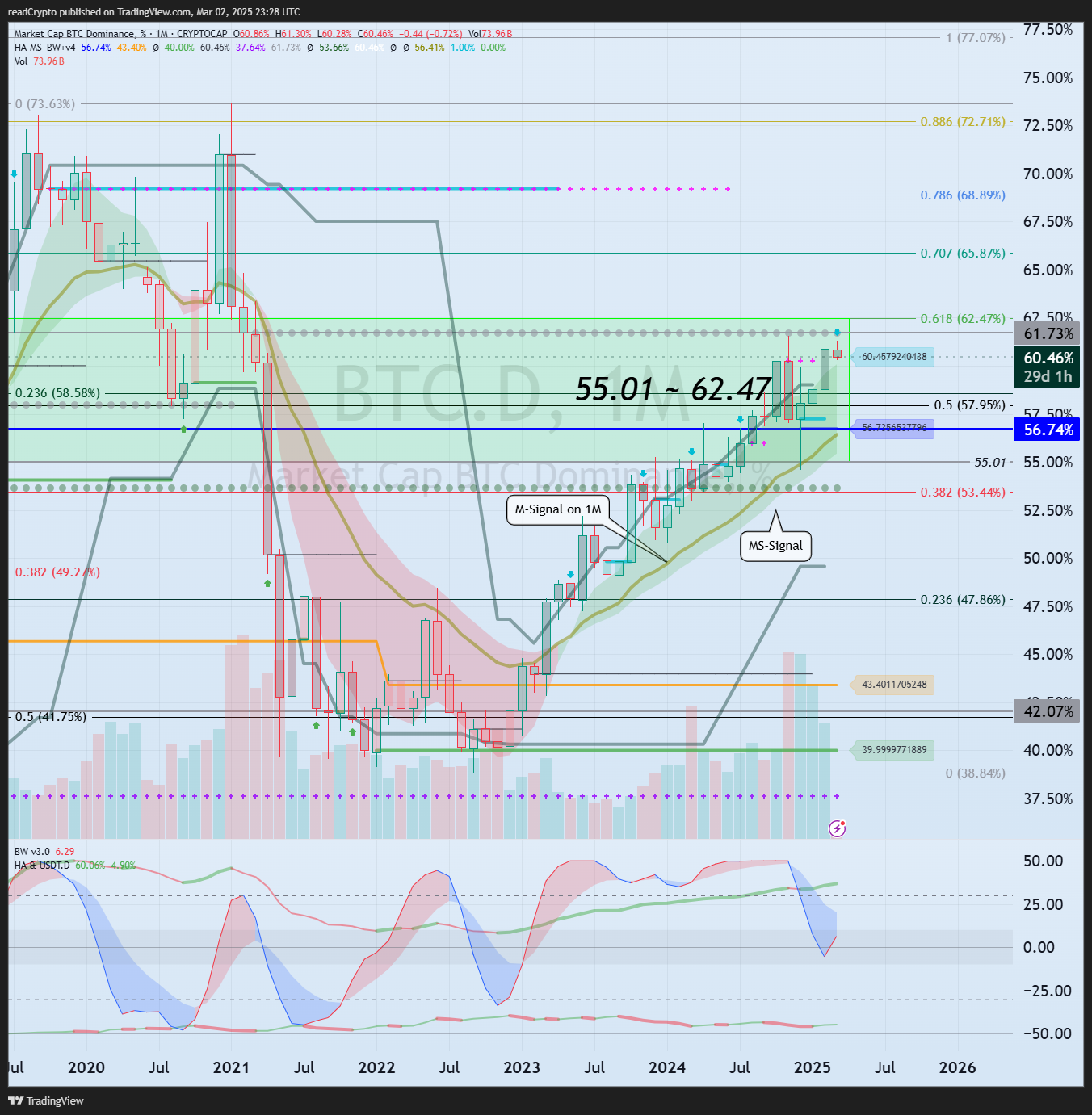Click 25.00 on the oscillator scale
Image resolution: width=1092 pixels, height=1115 pixels.
coord(1044,904)
